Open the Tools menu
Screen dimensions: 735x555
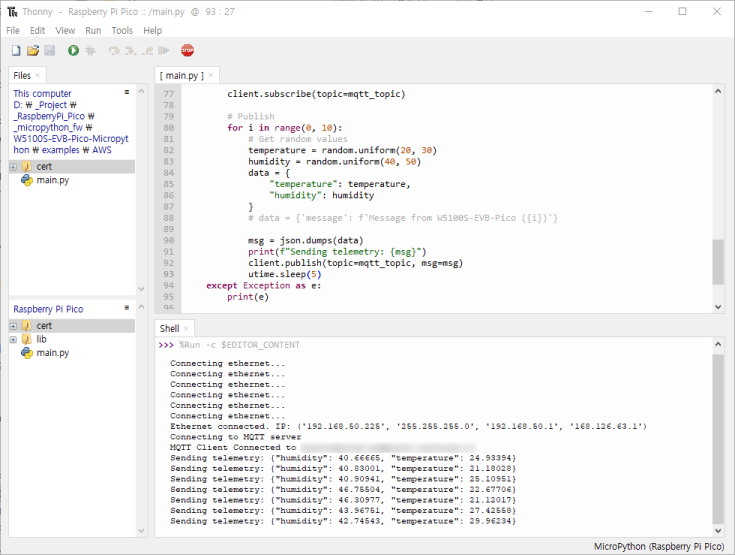coord(122,30)
